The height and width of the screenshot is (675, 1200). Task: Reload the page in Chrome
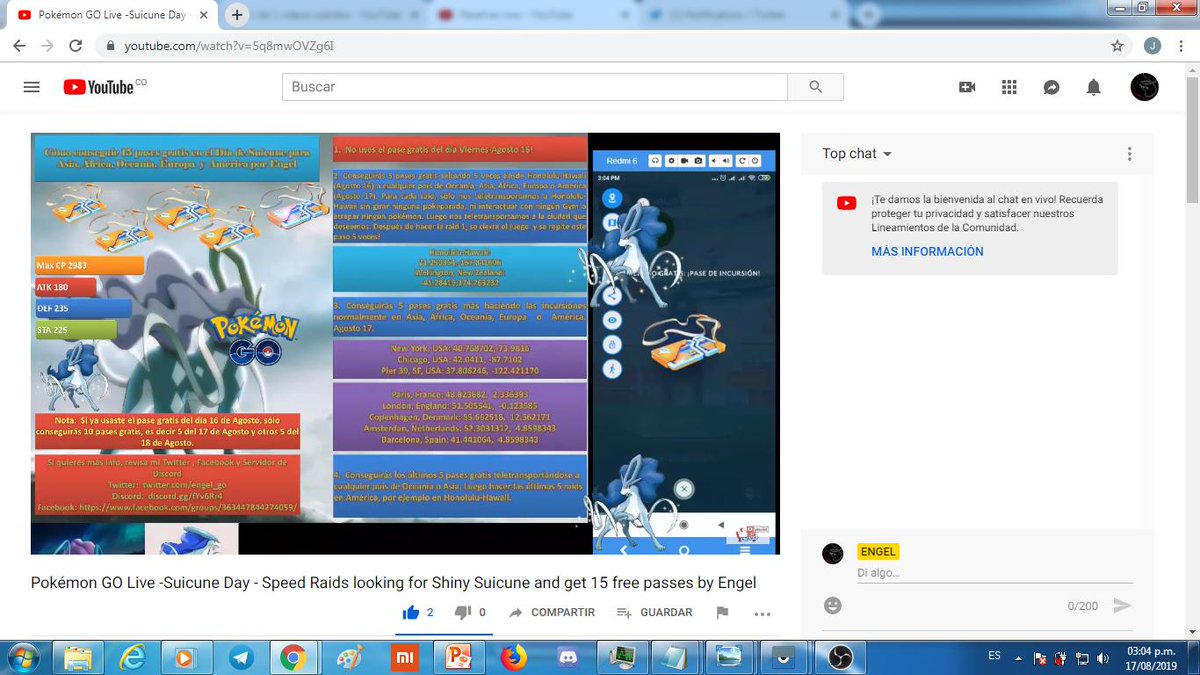coord(75,46)
